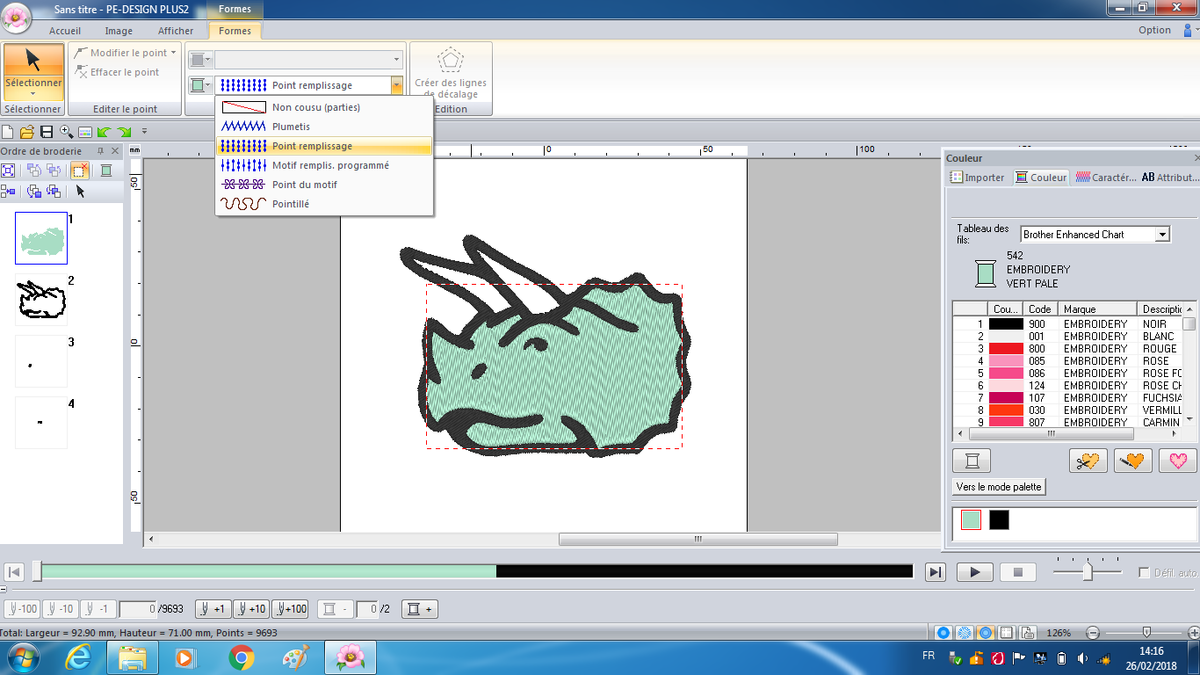Select the black color swatch in used colors
Screen dimensions: 1200x675
pyautogui.click(x=999, y=520)
